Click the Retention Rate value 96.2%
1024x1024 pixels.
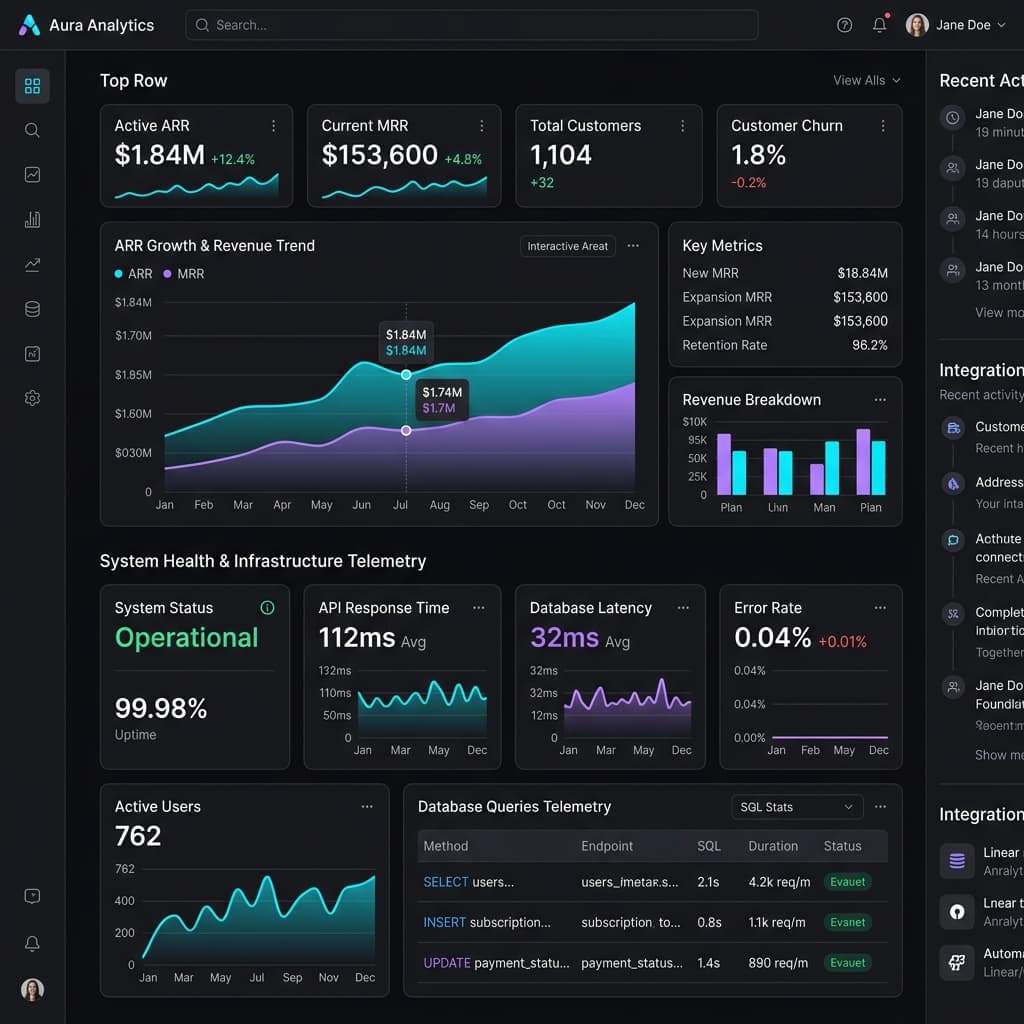[x=869, y=345]
